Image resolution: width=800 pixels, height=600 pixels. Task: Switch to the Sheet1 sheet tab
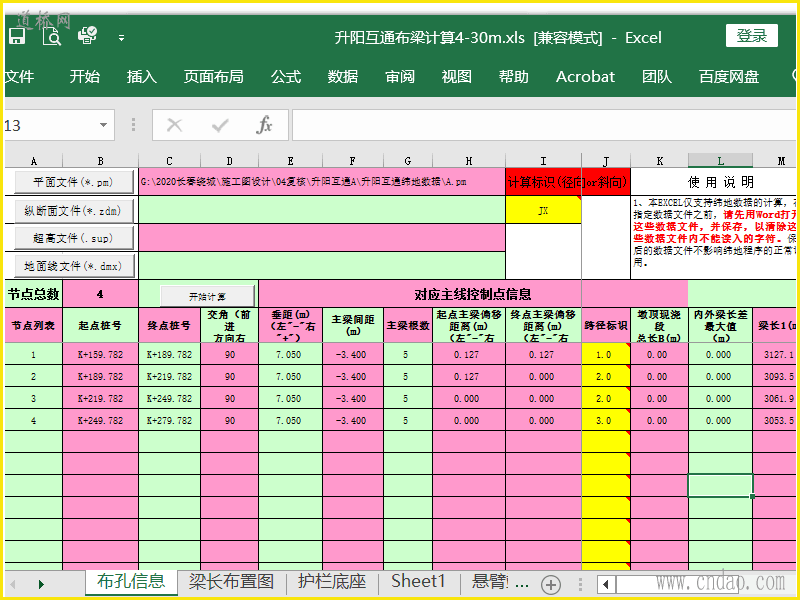coord(418,582)
